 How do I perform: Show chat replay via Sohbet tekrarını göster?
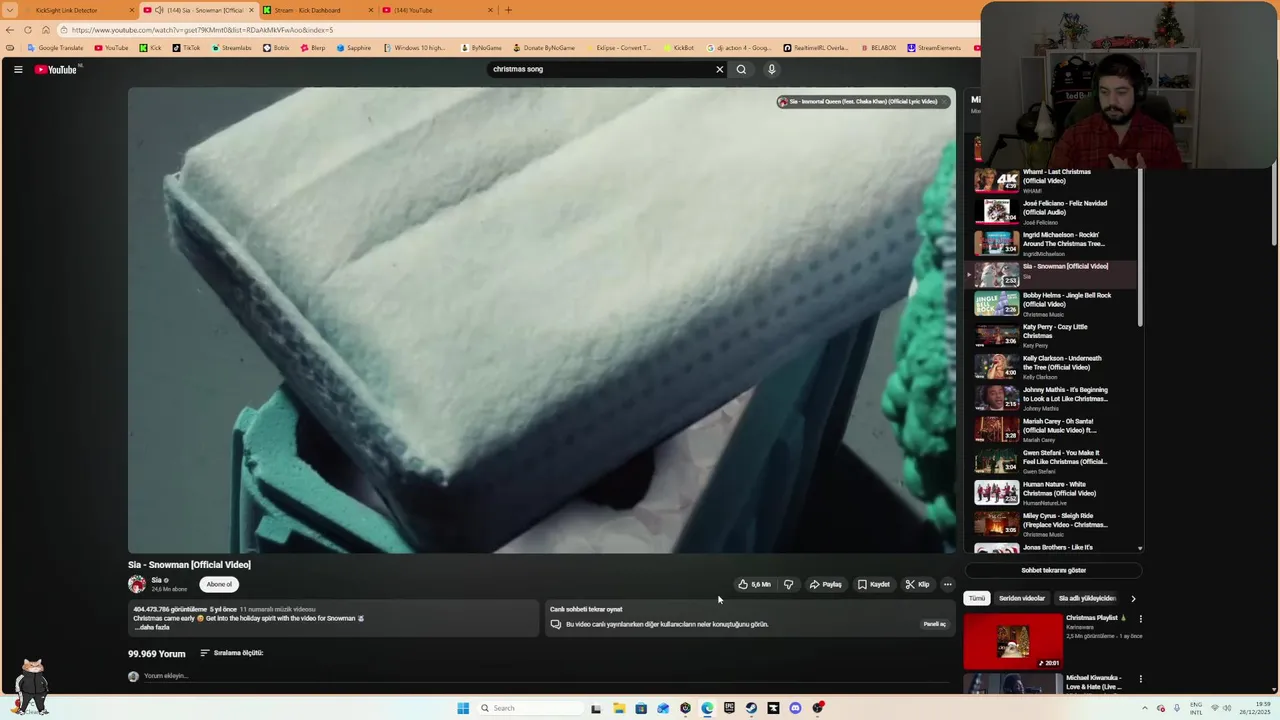tap(1053, 570)
